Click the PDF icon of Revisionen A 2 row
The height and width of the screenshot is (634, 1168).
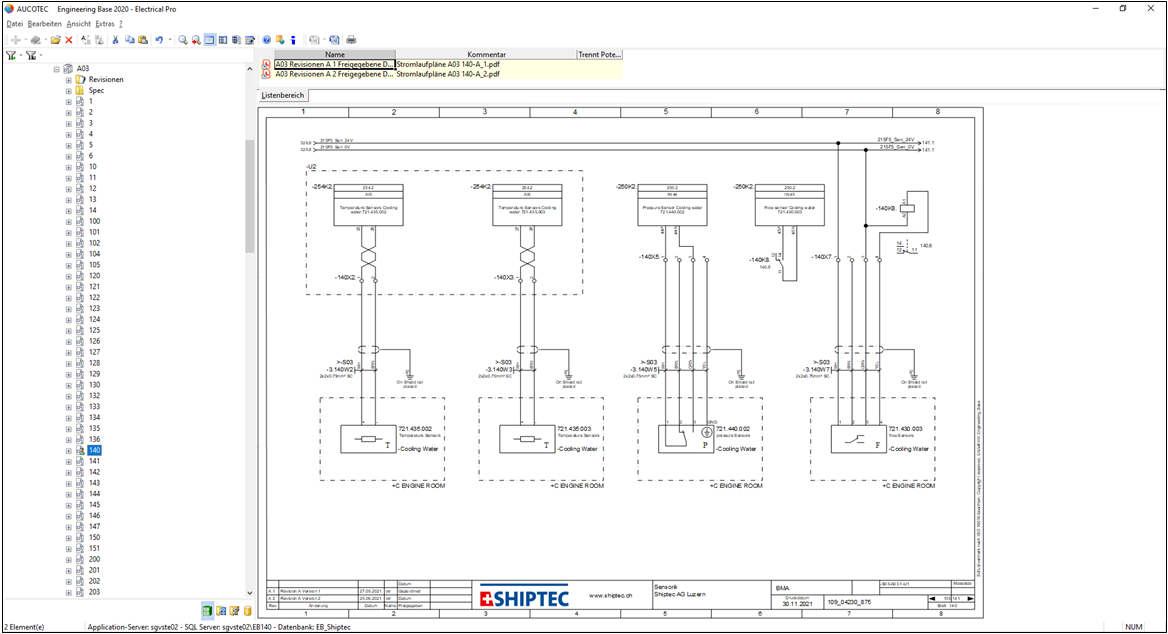[x=266, y=75]
